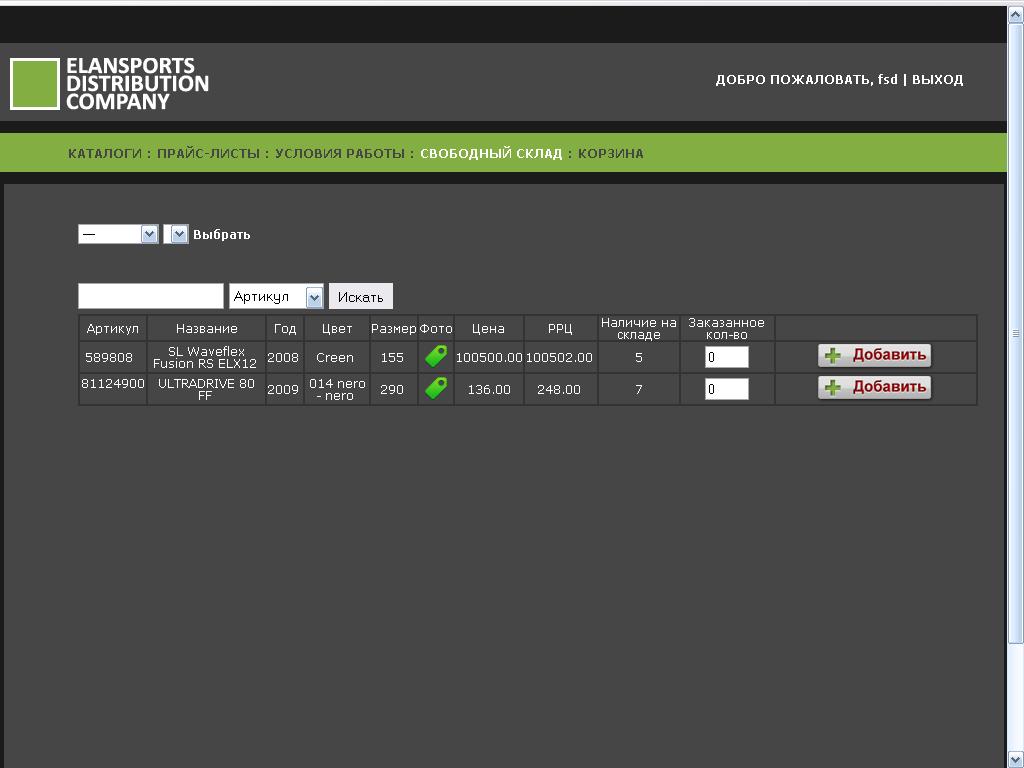Click the Выбрать link

coord(221,234)
